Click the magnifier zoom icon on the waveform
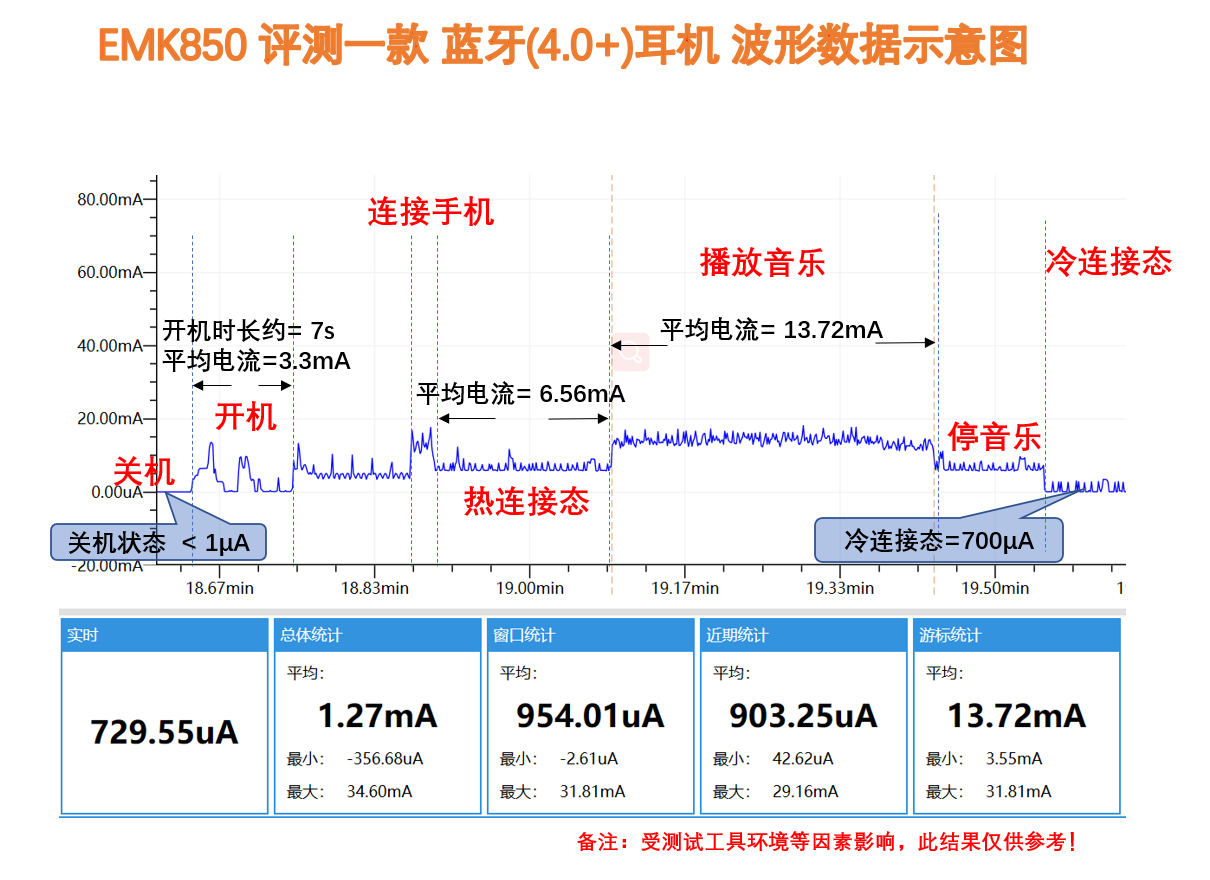The width and height of the screenshot is (1210, 880). point(628,352)
